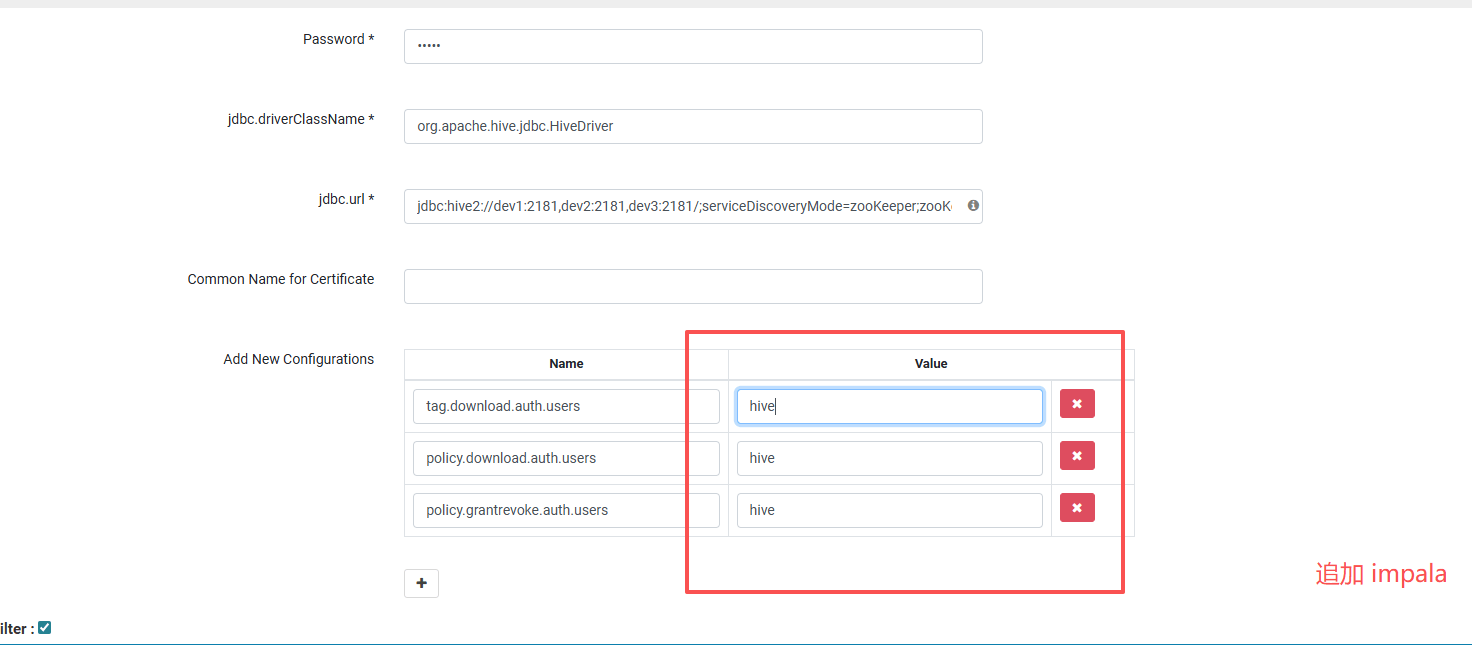Click the red 追加 impala annotation text
Image resolution: width=1472 pixels, height=661 pixels.
pyautogui.click(x=1380, y=574)
